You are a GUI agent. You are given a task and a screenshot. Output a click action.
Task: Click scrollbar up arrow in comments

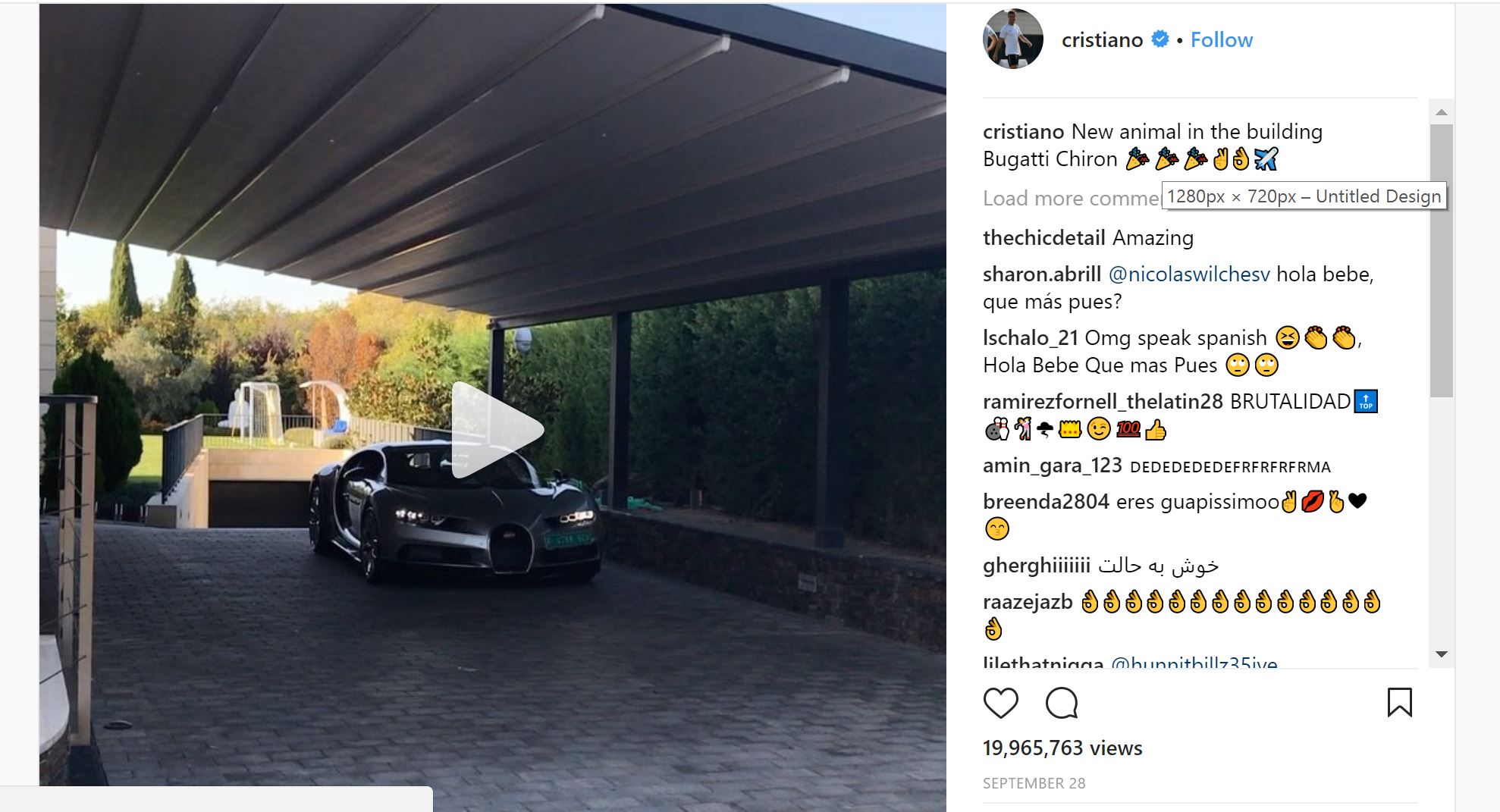(1442, 112)
